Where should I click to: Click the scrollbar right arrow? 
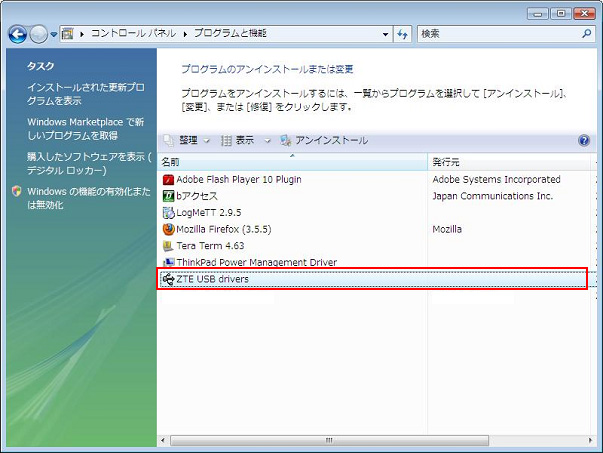(590, 440)
